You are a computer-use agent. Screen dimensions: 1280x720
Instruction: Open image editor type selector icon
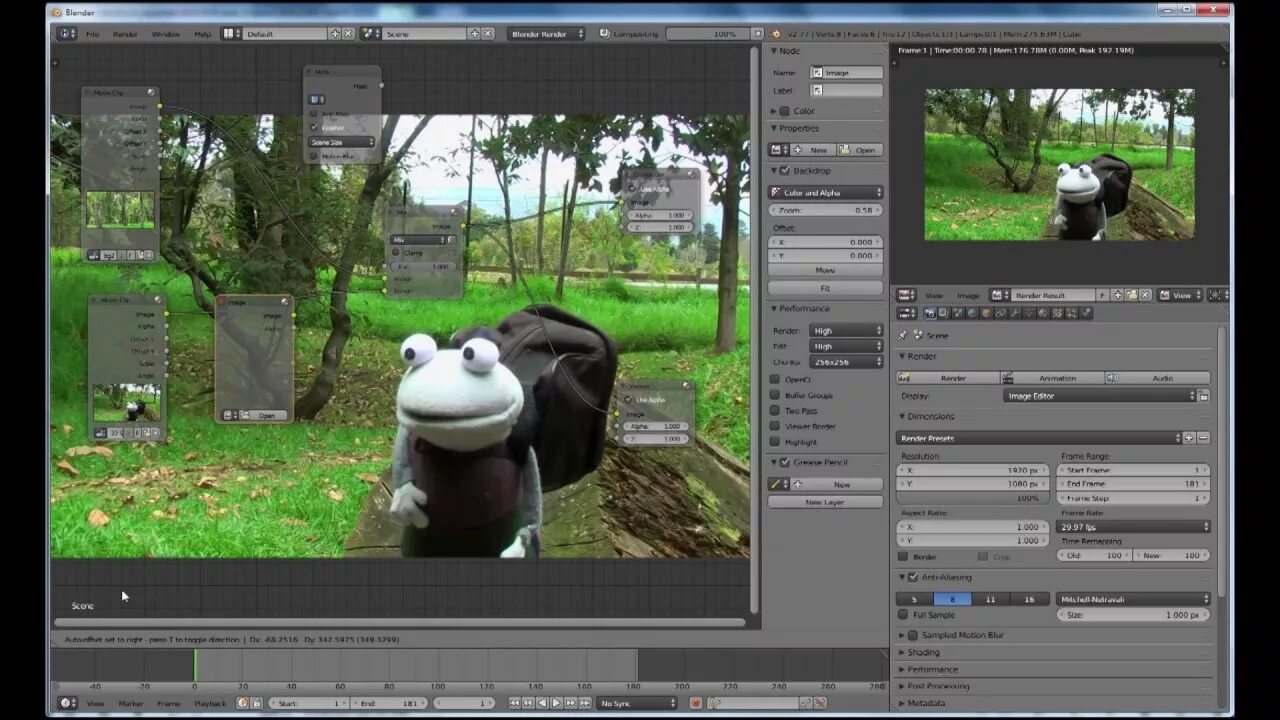(906, 295)
